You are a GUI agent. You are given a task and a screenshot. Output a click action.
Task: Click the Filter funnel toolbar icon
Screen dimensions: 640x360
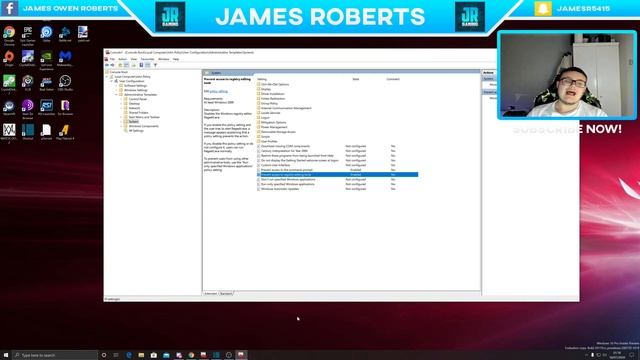[x=155, y=65]
